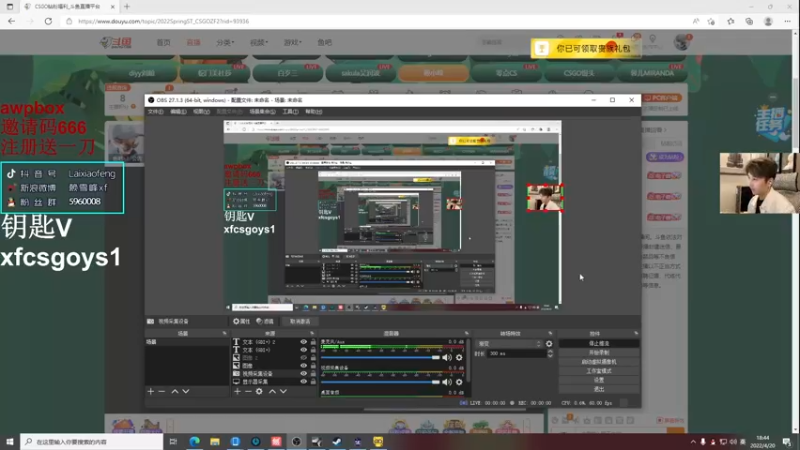This screenshot has height=450, width=800.
Task: Remove the selected source with the minus icon
Action: 248,391
